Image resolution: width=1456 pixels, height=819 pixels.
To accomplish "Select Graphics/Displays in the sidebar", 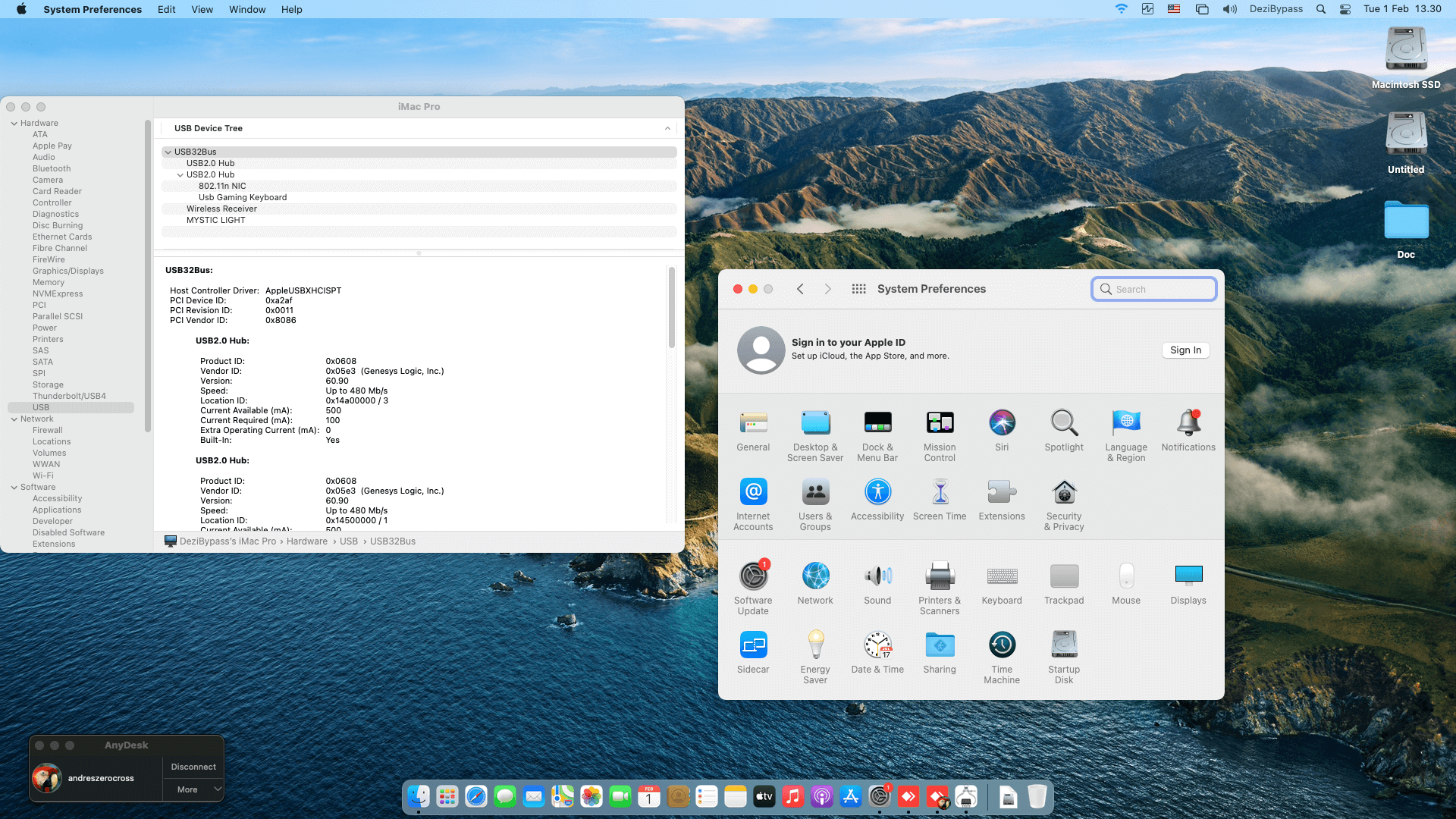I will [x=68, y=271].
